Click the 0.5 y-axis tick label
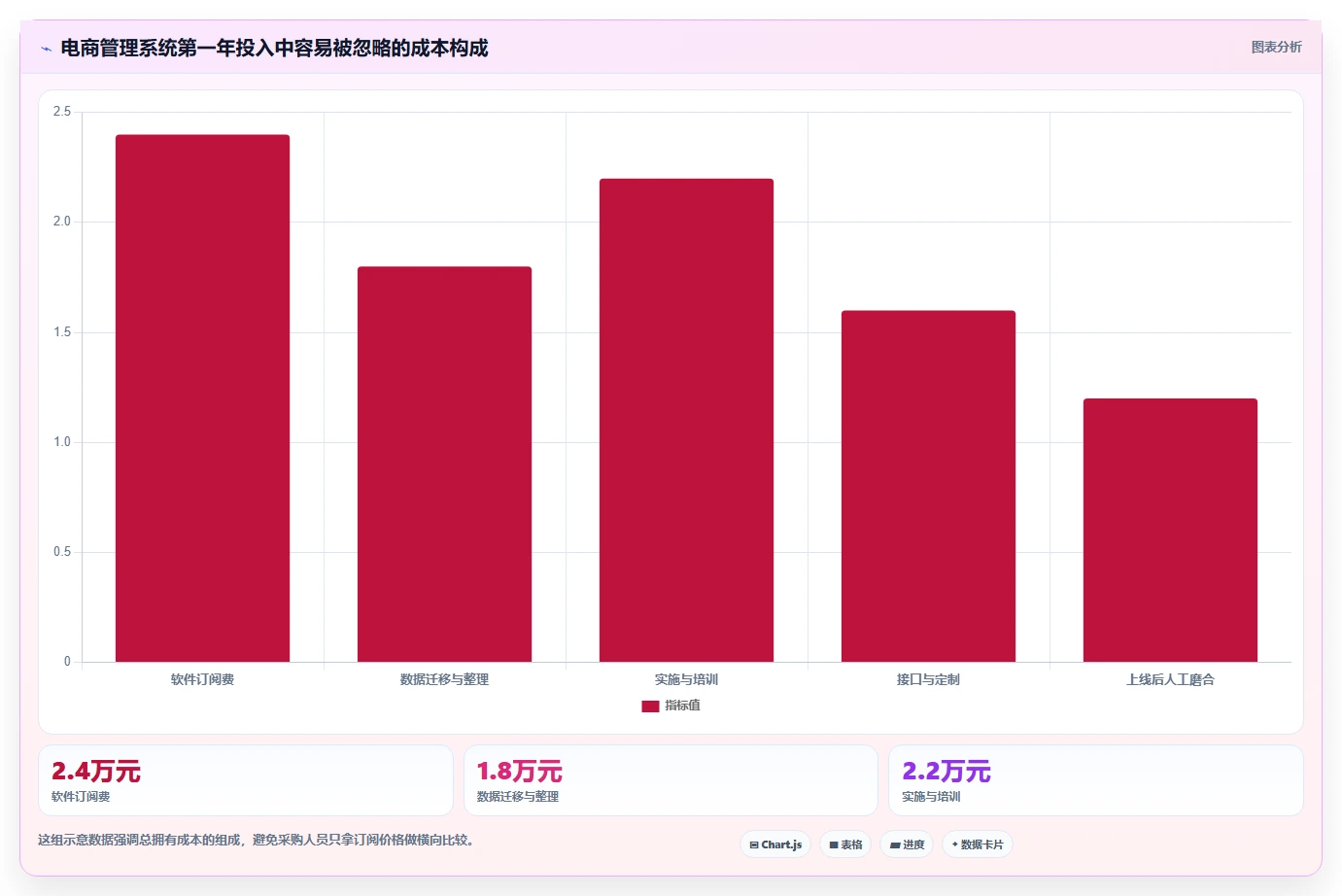This screenshot has width=1342, height=896. 62,552
